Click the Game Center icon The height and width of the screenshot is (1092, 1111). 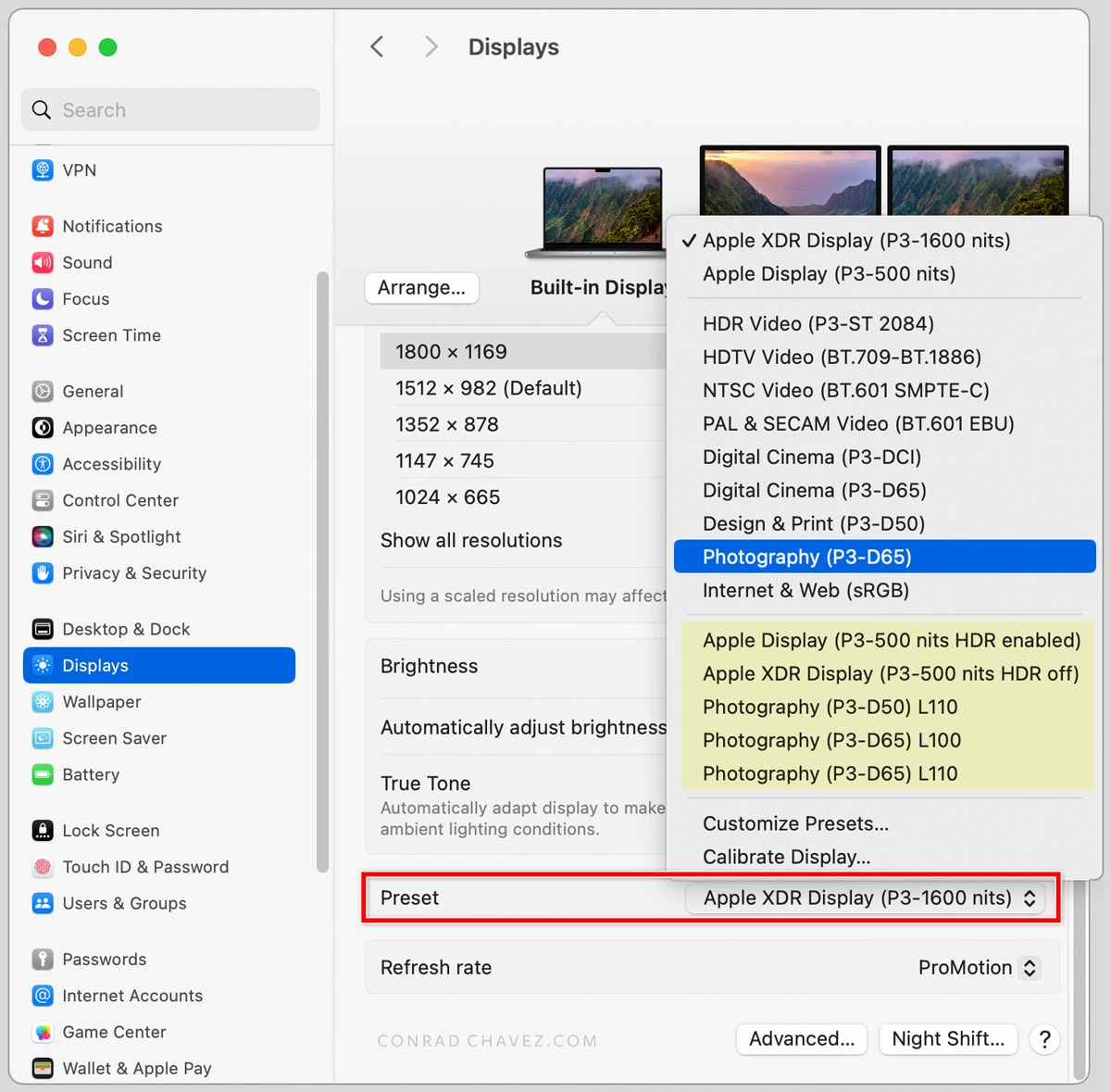(43, 1032)
